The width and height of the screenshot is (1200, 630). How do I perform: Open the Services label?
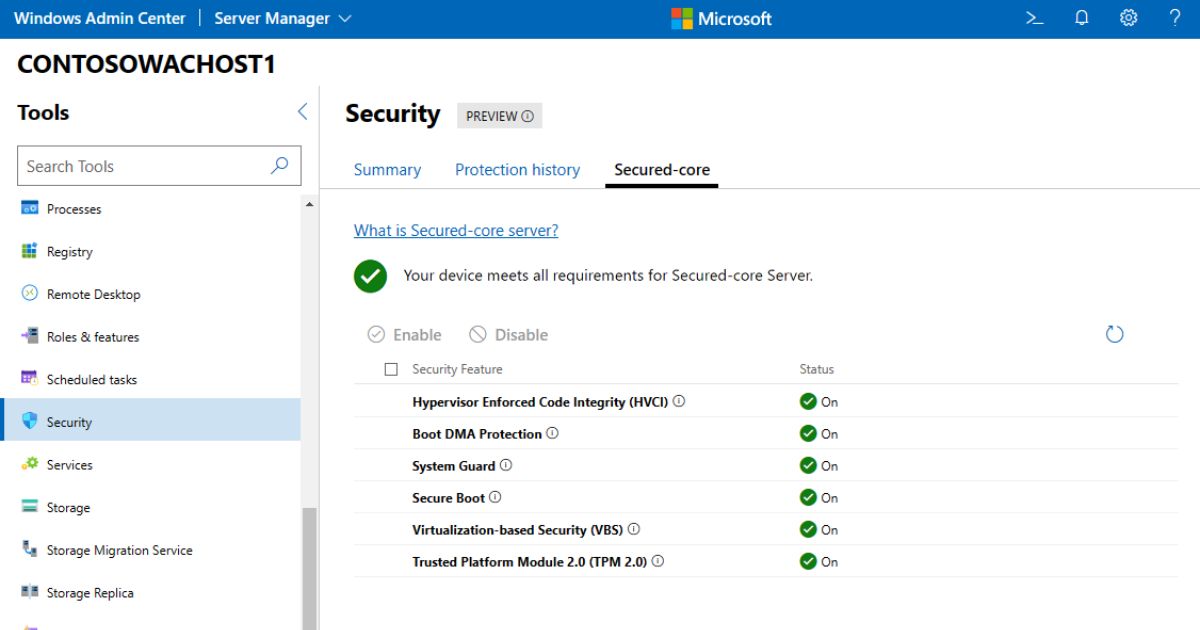tap(70, 465)
